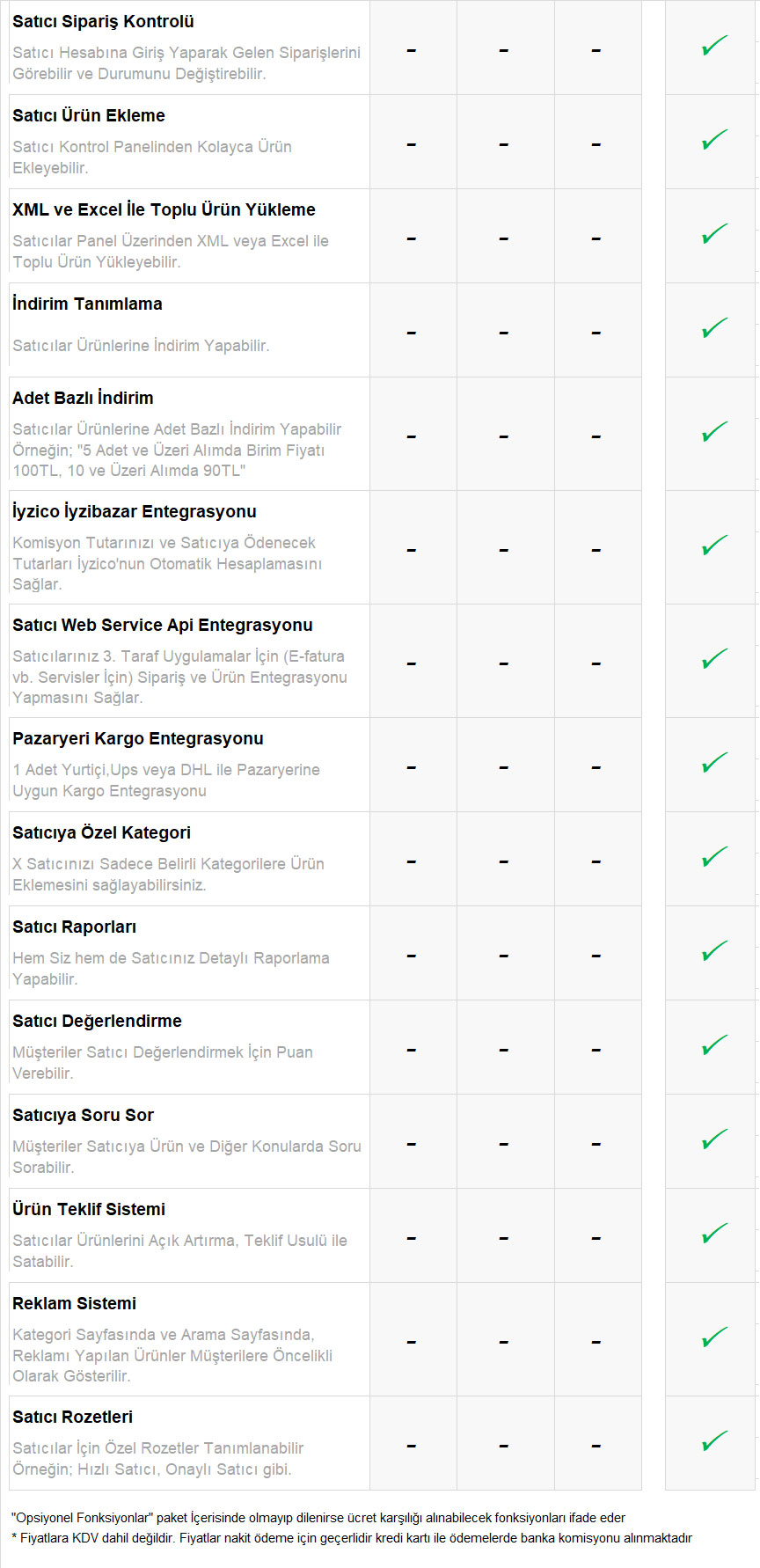Click the İyzico İyzibazar Entegrasyonu green checkmark
760x1568 pixels.
[x=714, y=546]
